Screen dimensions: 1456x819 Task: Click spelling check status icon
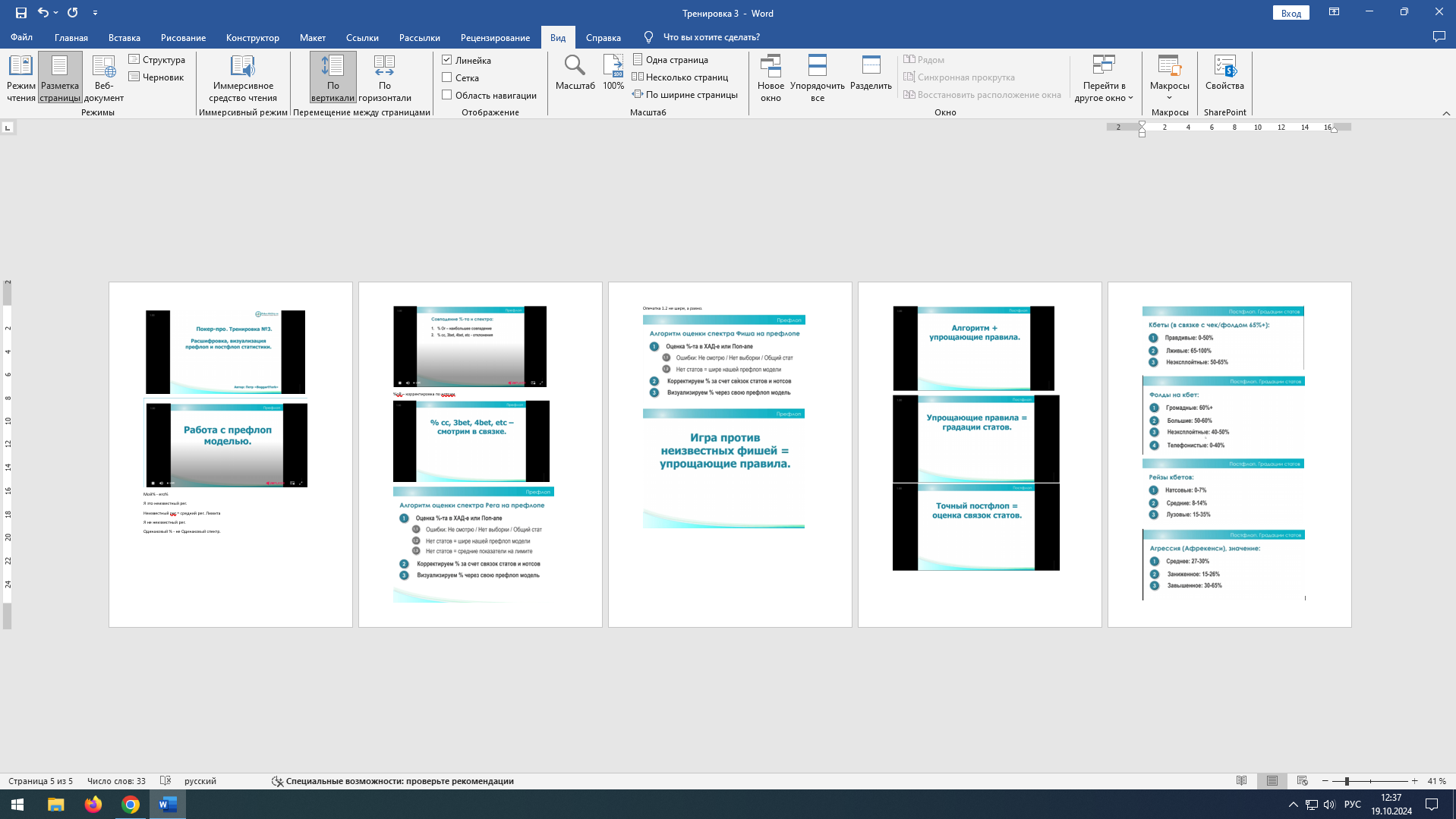click(165, 781)
